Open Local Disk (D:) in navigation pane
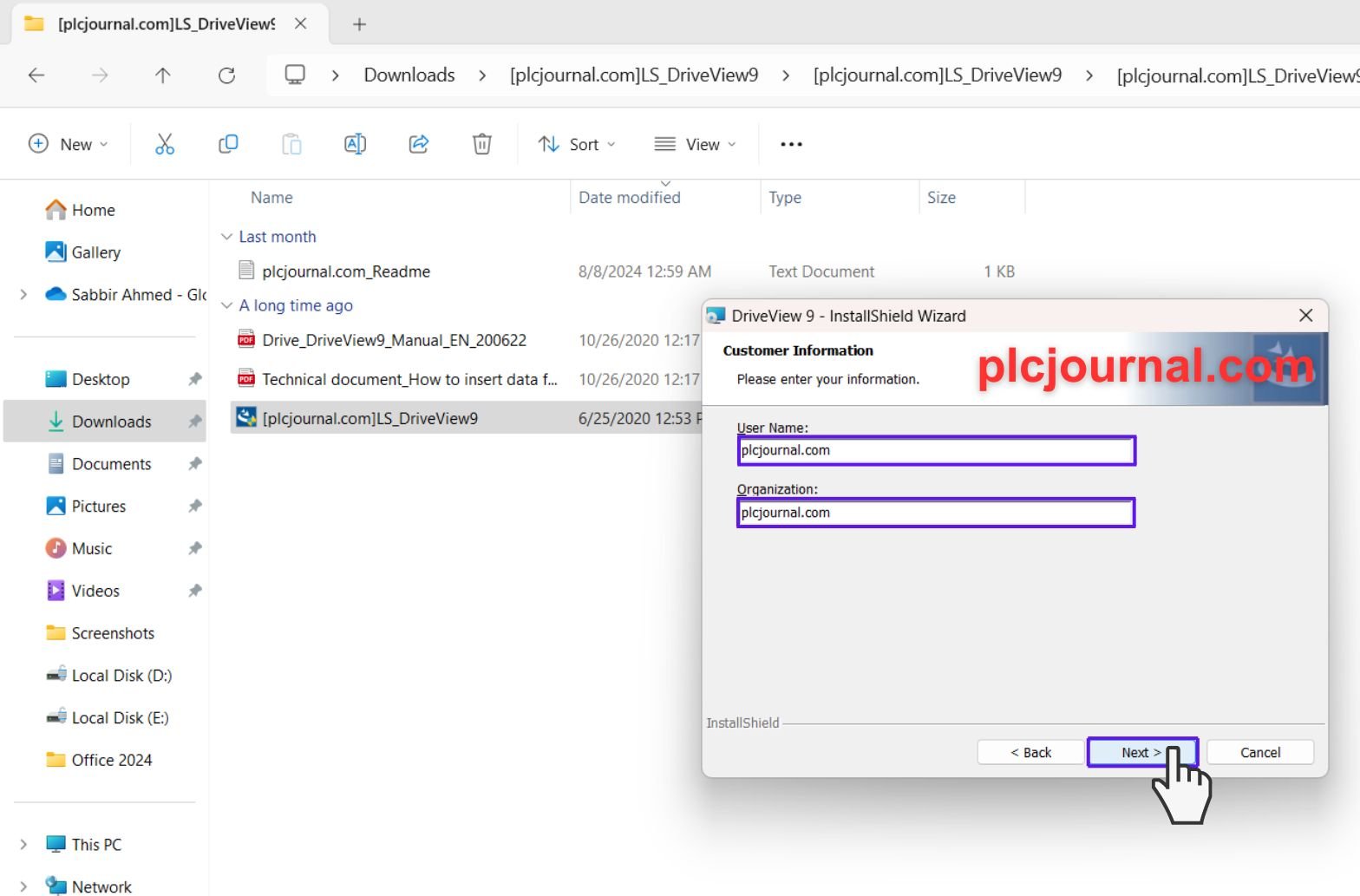The image size is (1360, 896). (x=108, y=676)
